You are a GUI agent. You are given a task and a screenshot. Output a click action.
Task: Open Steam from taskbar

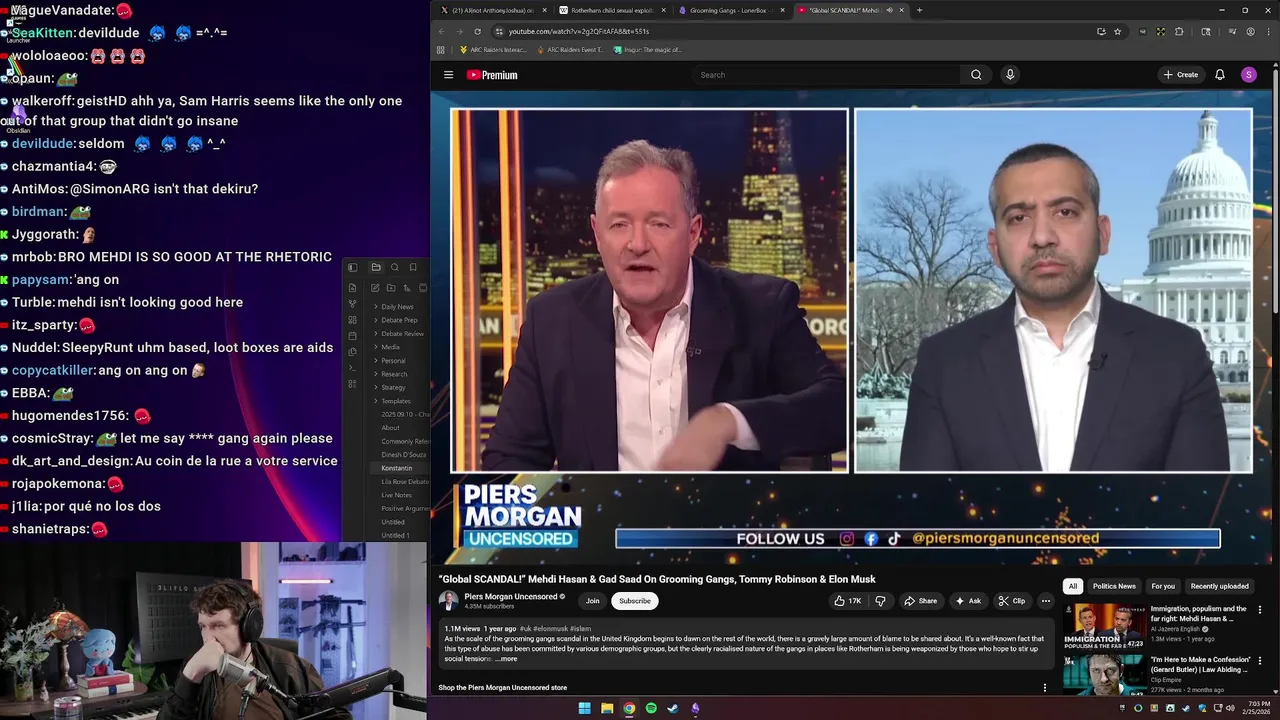(673, 708)
